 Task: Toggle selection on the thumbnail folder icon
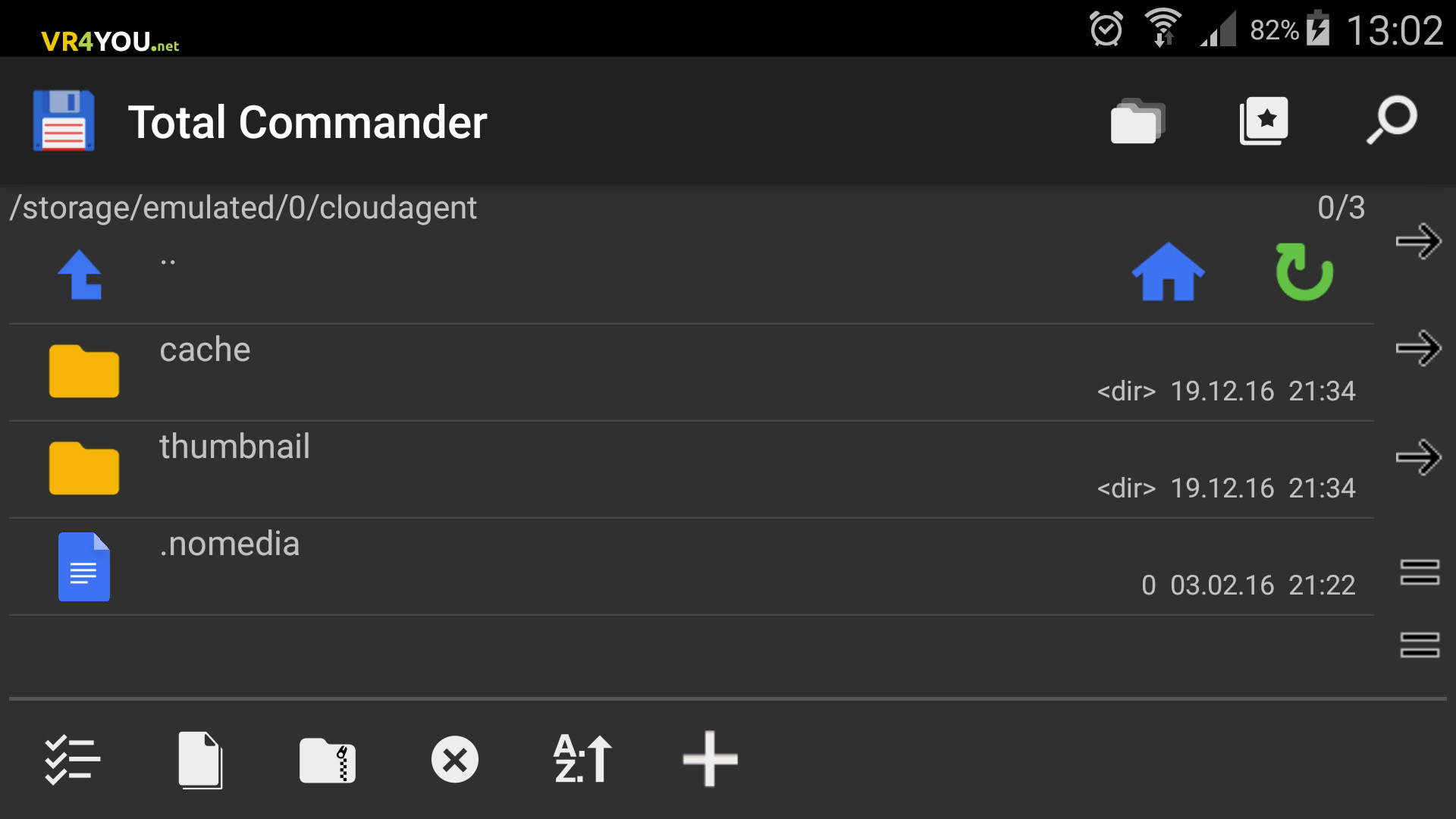tap(84, 469)
